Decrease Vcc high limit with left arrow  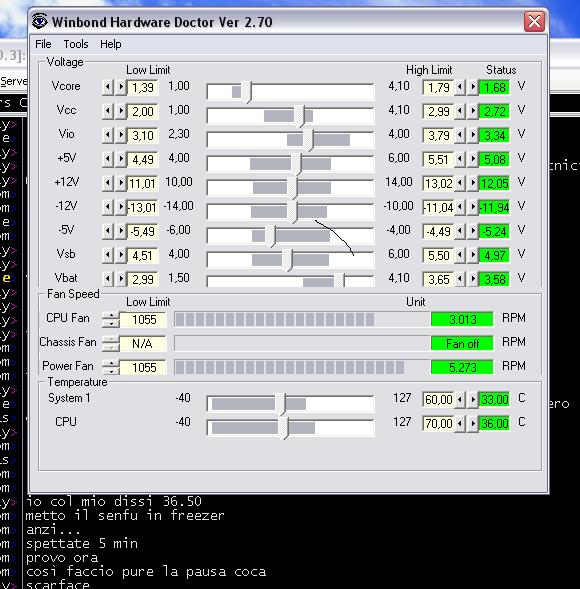tap(460, 112)
